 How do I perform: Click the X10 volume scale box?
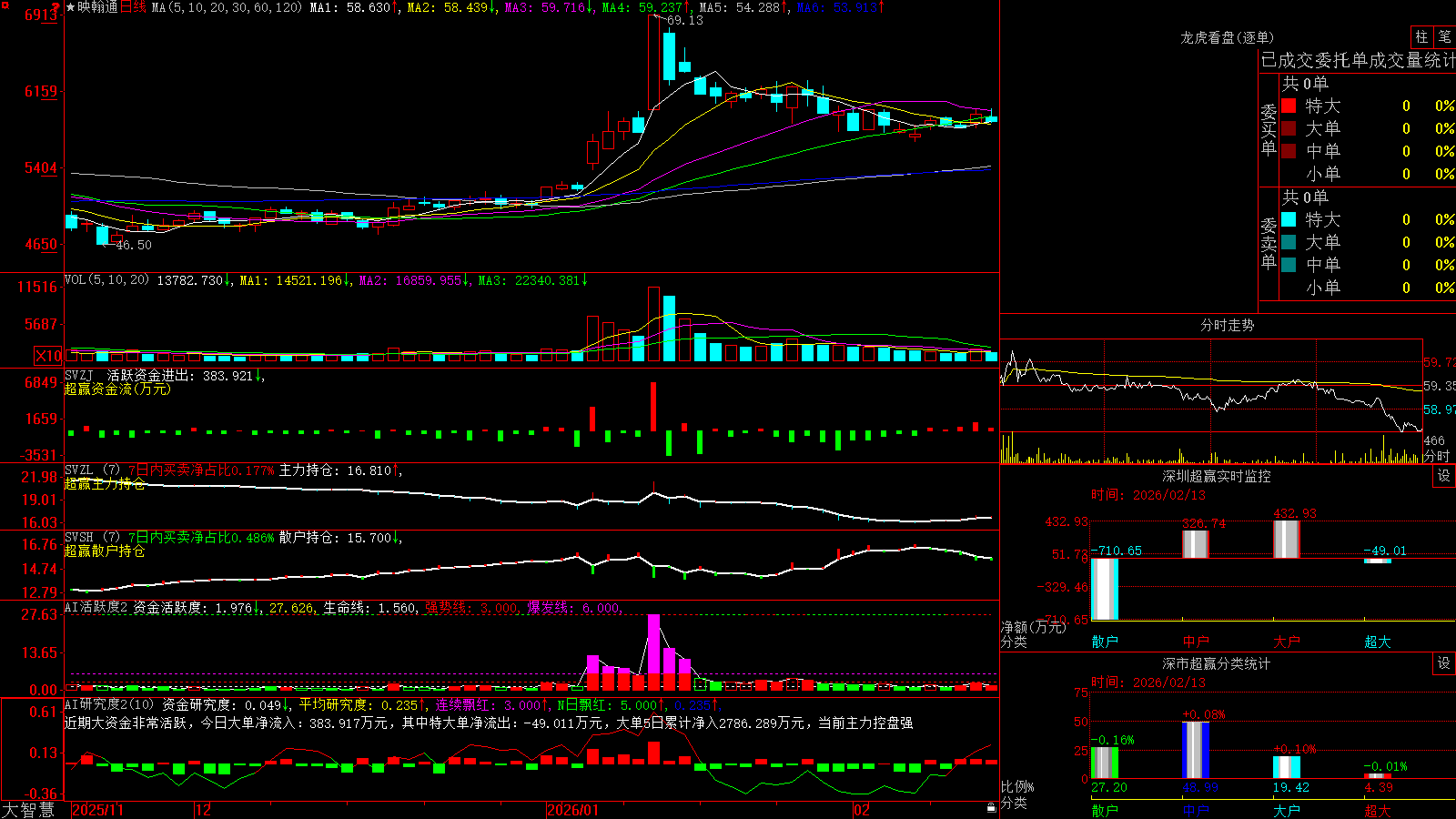[x=48, y=356]
